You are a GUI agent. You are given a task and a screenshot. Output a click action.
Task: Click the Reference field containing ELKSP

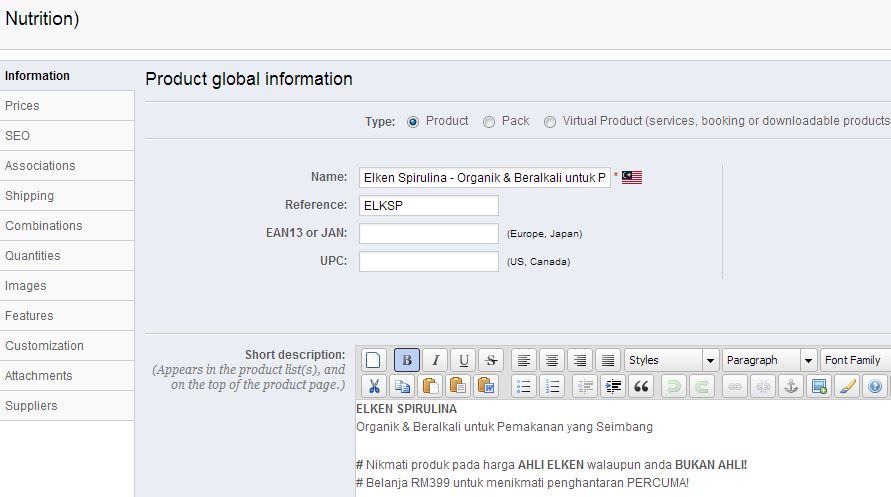429,206
